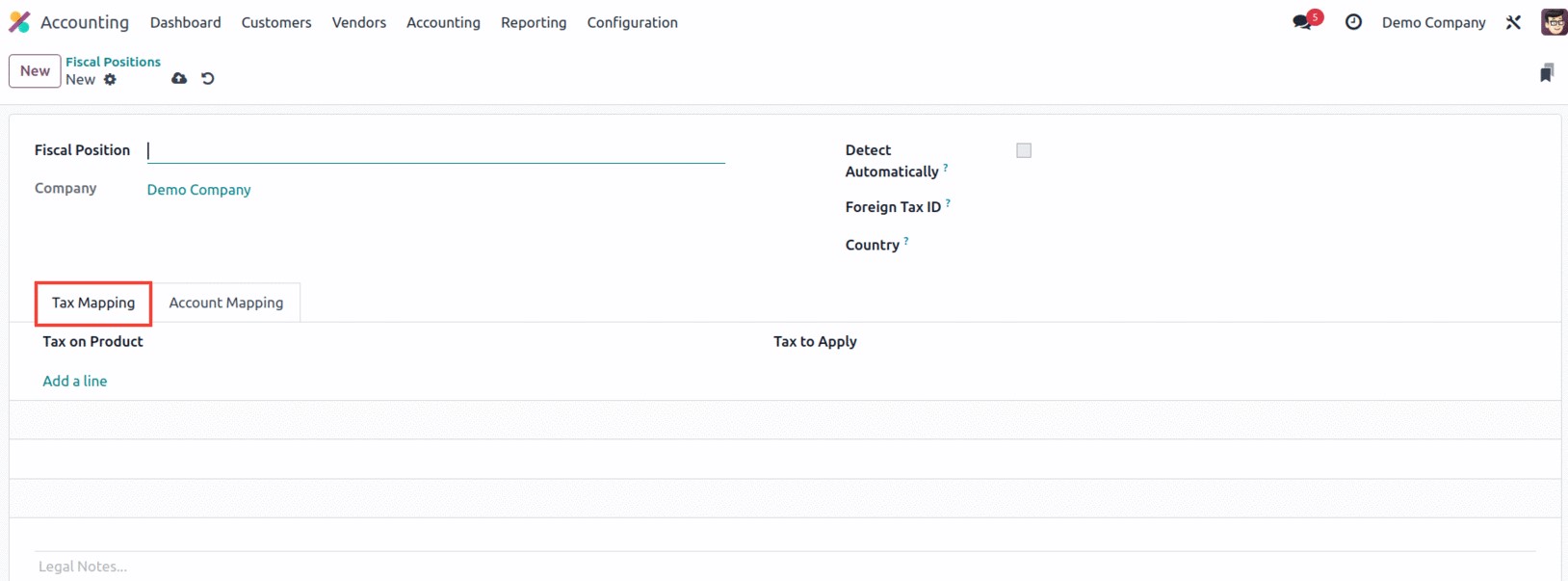1568x581 pixels.
Task: Discard changes with the undo icon
Action: click(208, 79)
